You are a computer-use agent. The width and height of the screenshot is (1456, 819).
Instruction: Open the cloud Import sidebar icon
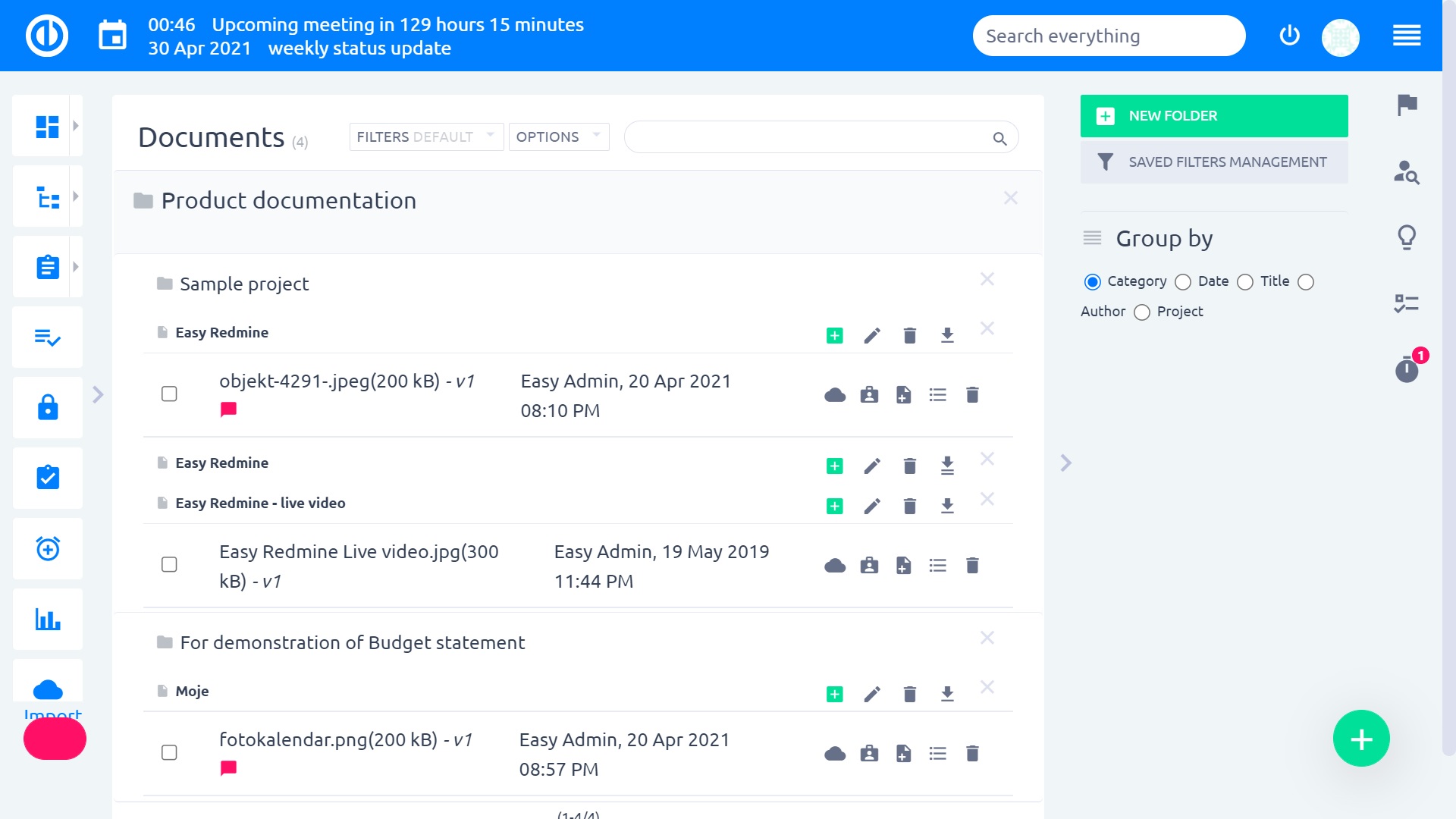(48, 689)
